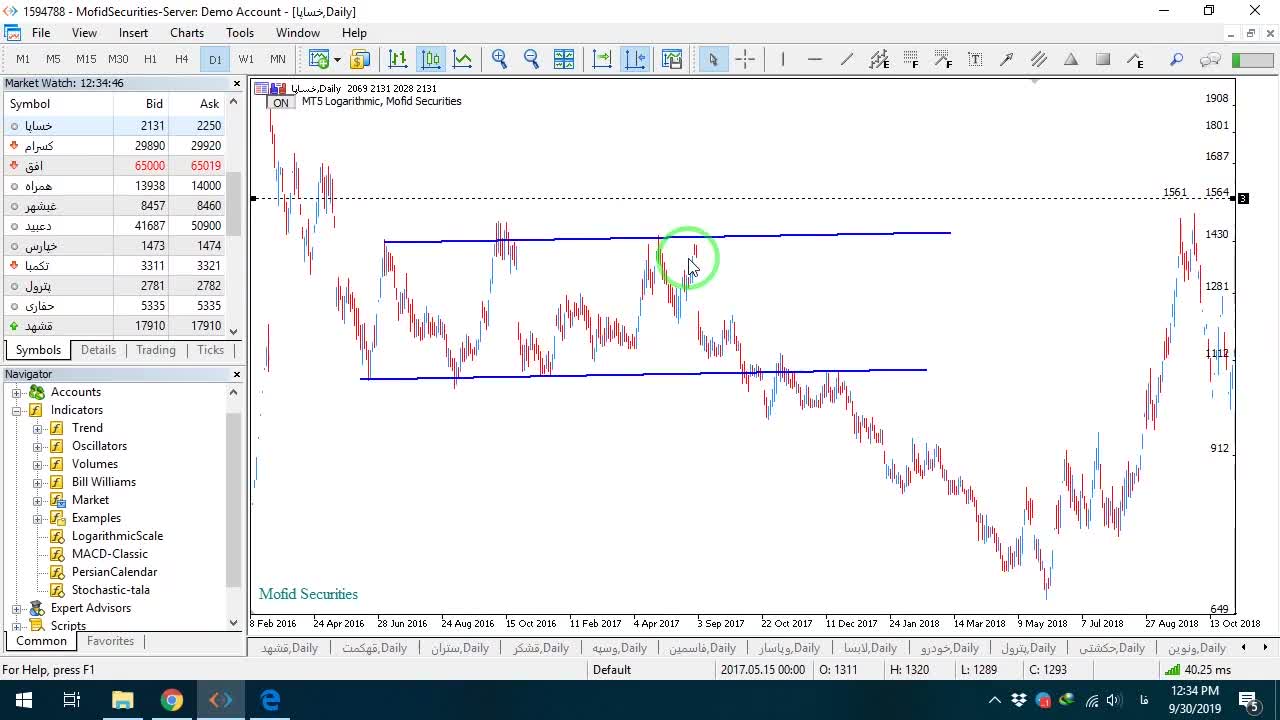Close the Market Watch panel
The image size is (1280, 720).
click(237, 84)
